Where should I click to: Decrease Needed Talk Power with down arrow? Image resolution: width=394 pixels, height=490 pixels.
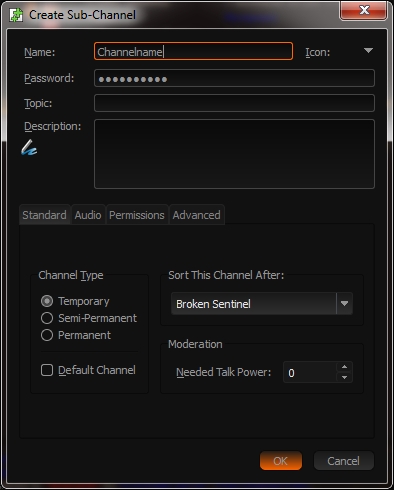pos(344,377)
